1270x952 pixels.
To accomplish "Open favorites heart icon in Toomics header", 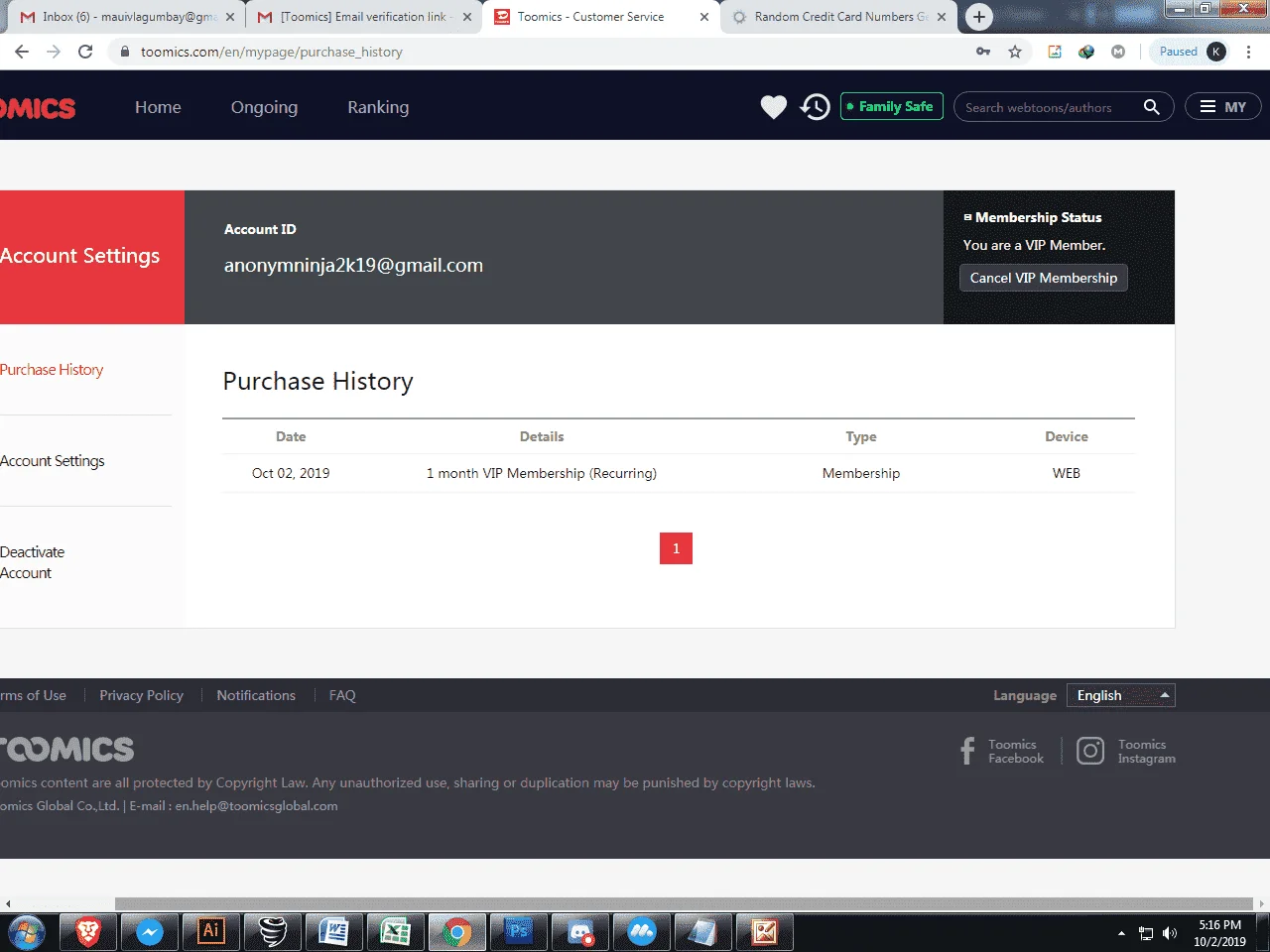I will (773, 107).
